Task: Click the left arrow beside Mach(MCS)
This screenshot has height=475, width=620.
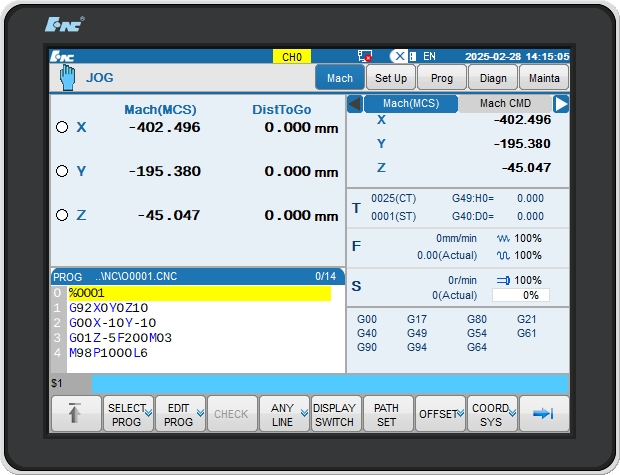Action: point(354,104)
